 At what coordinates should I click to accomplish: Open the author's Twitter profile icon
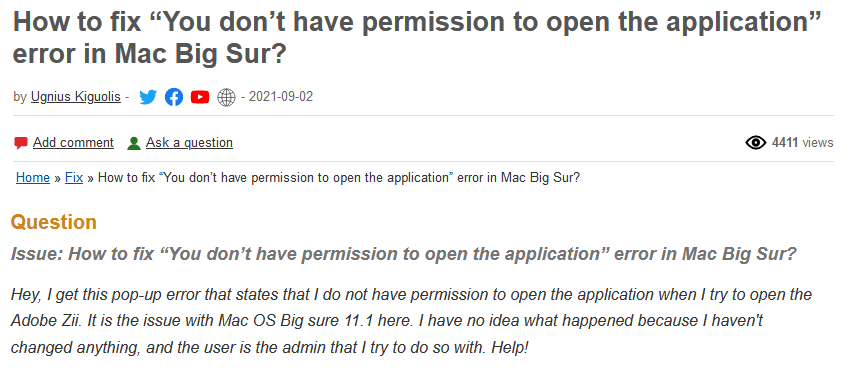click(148, 97)
